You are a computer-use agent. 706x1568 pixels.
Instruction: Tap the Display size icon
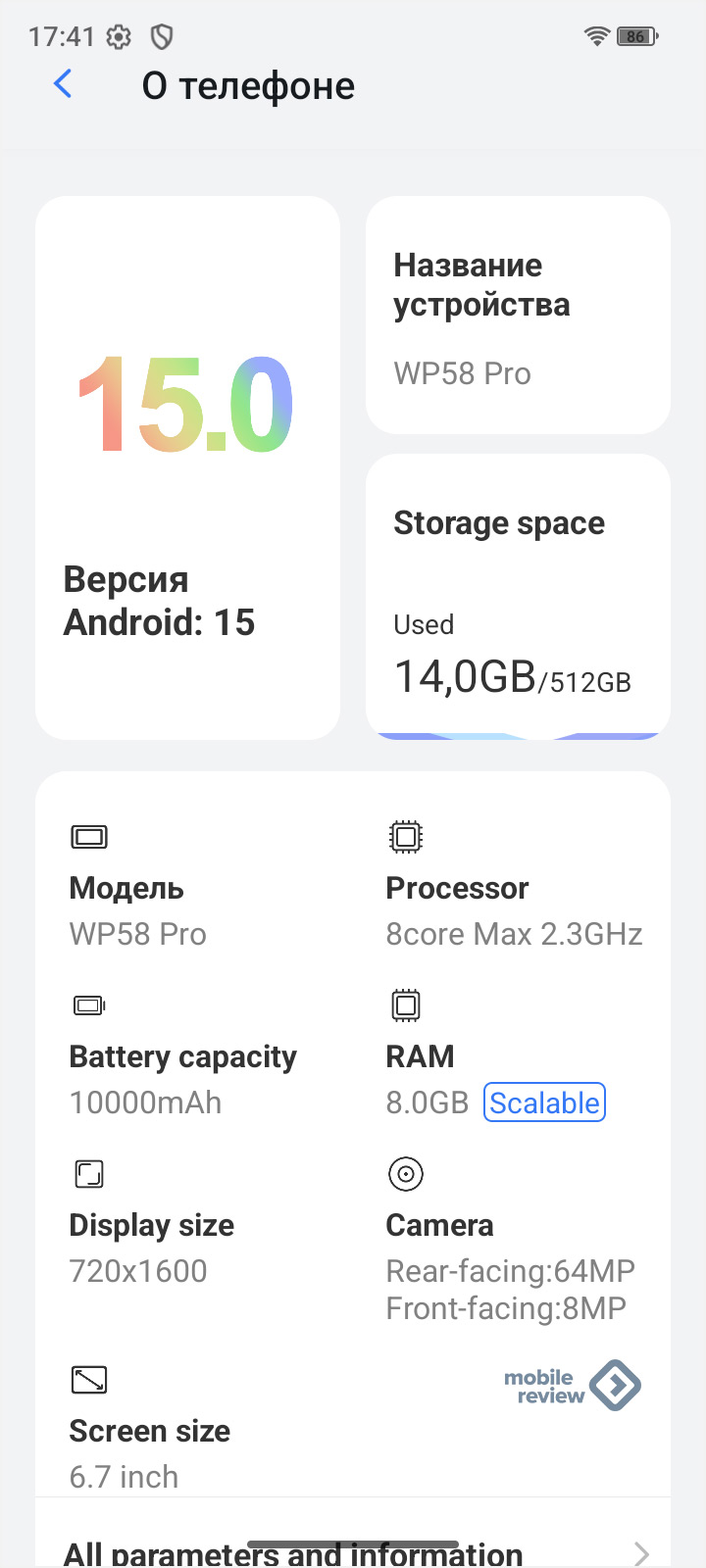tap(89, 1174)
